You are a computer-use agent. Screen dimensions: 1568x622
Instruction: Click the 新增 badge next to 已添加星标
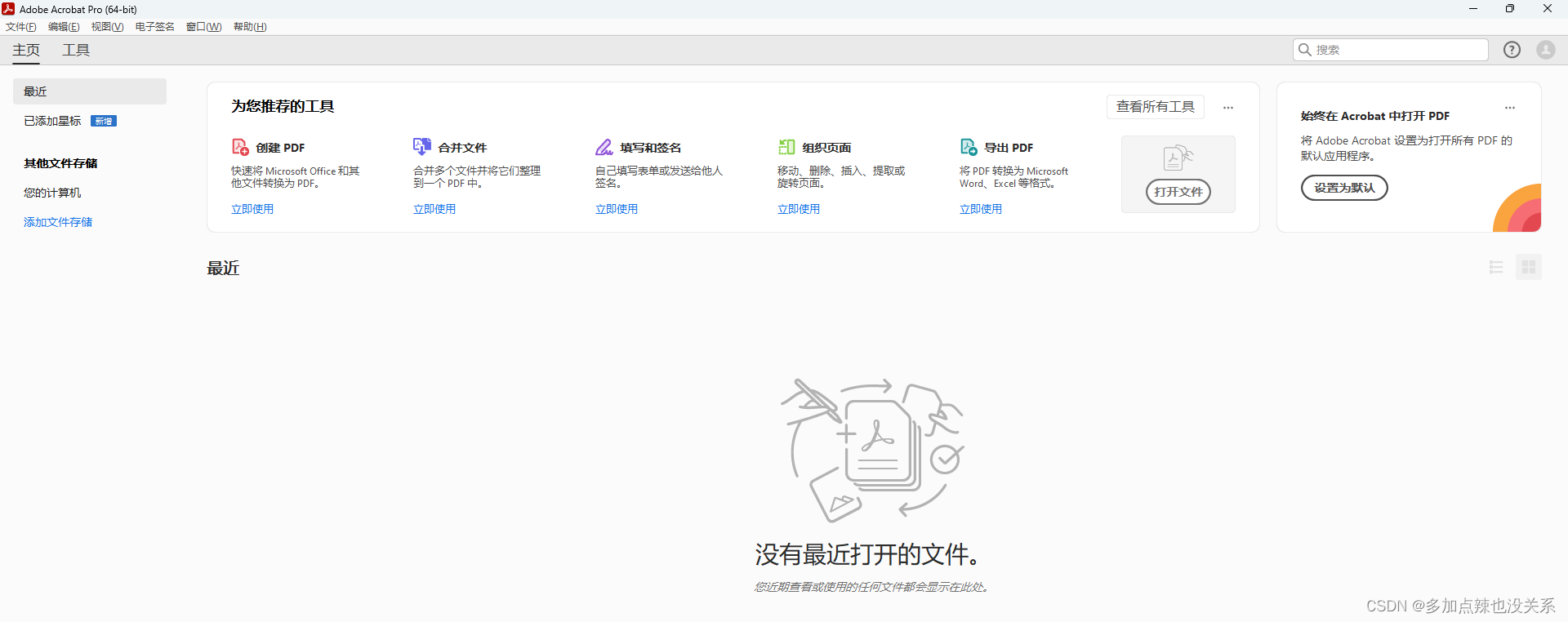point(104,121)
